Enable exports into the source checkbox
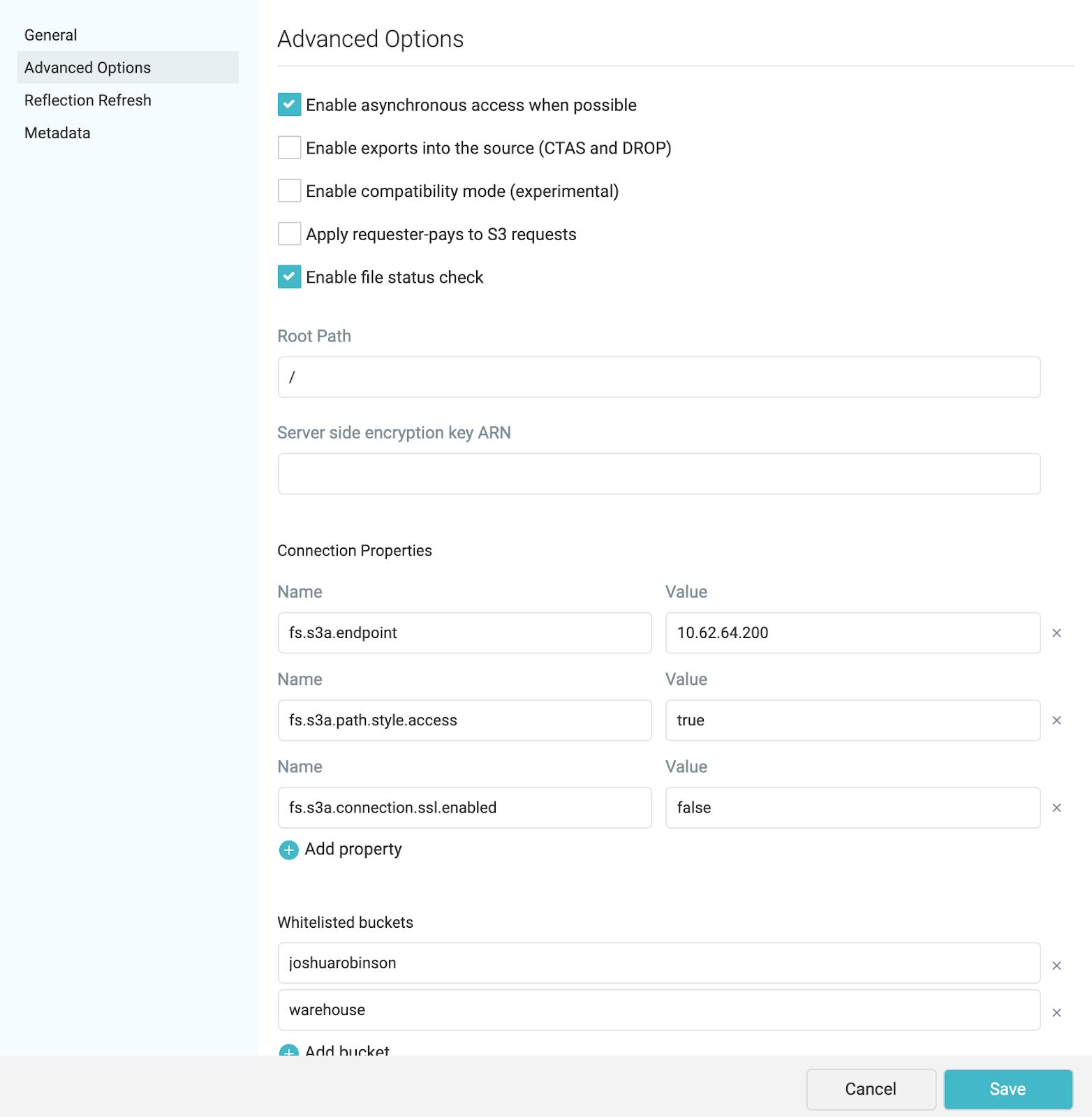Image resolution: width=1092 pixels, height=1117 pixels. [289, 148]
